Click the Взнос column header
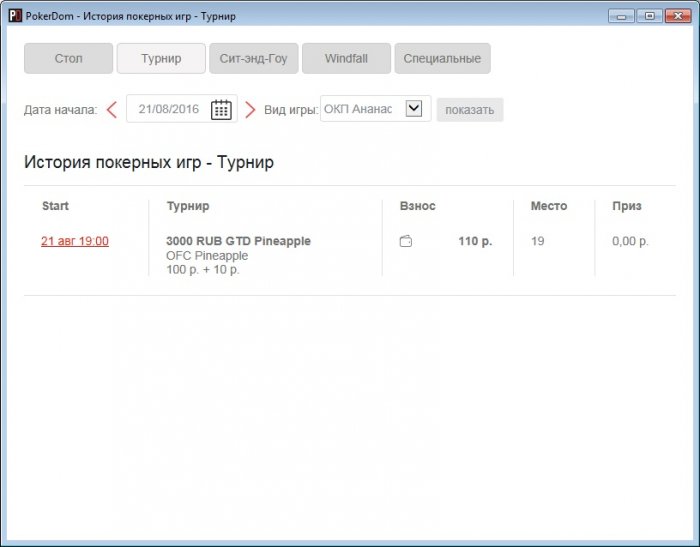This screenshot has height=547, width=700. (x=417, y=206)
